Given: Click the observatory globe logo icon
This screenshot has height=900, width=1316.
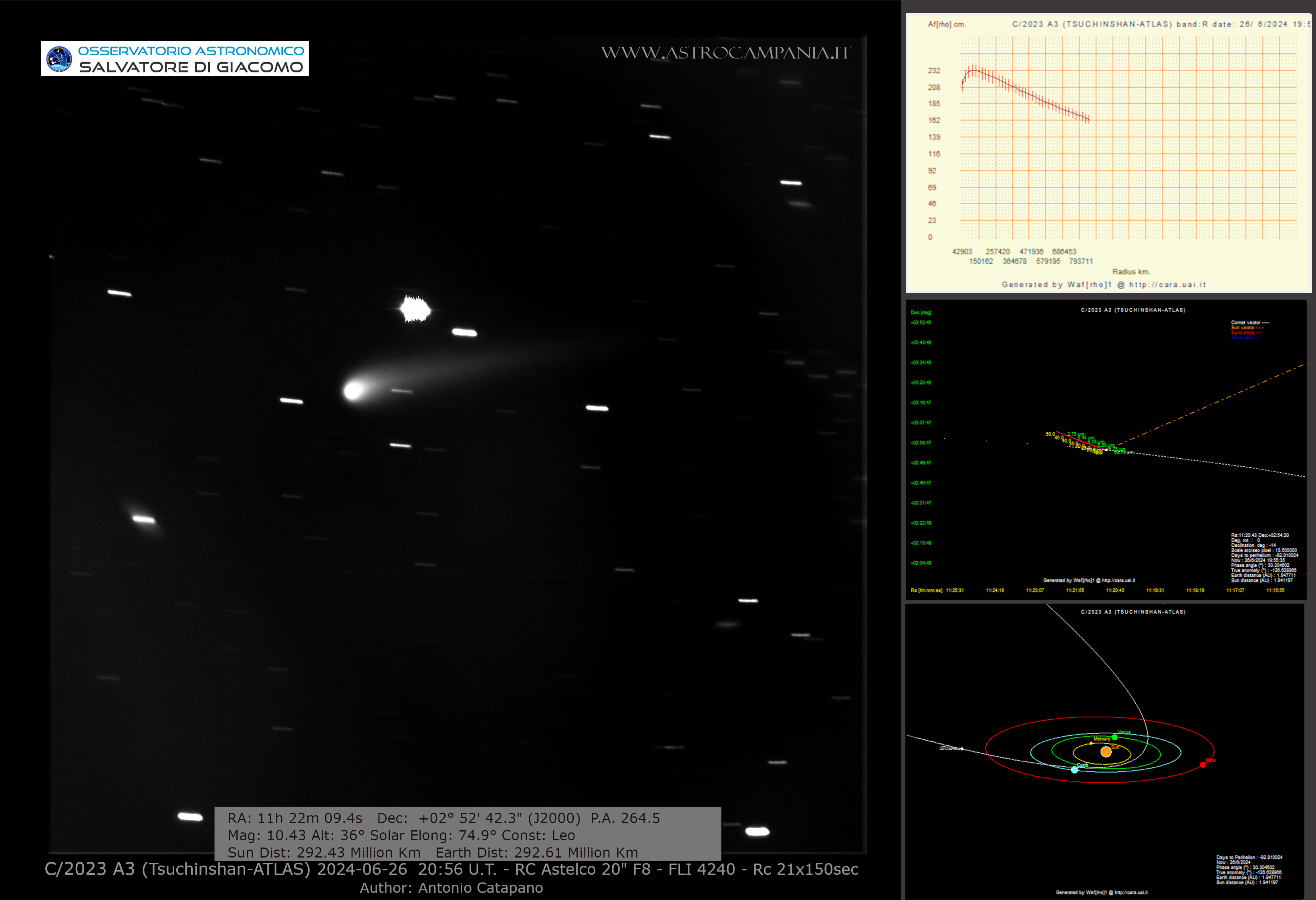Looking at the screenshot, I should [59, 59].
